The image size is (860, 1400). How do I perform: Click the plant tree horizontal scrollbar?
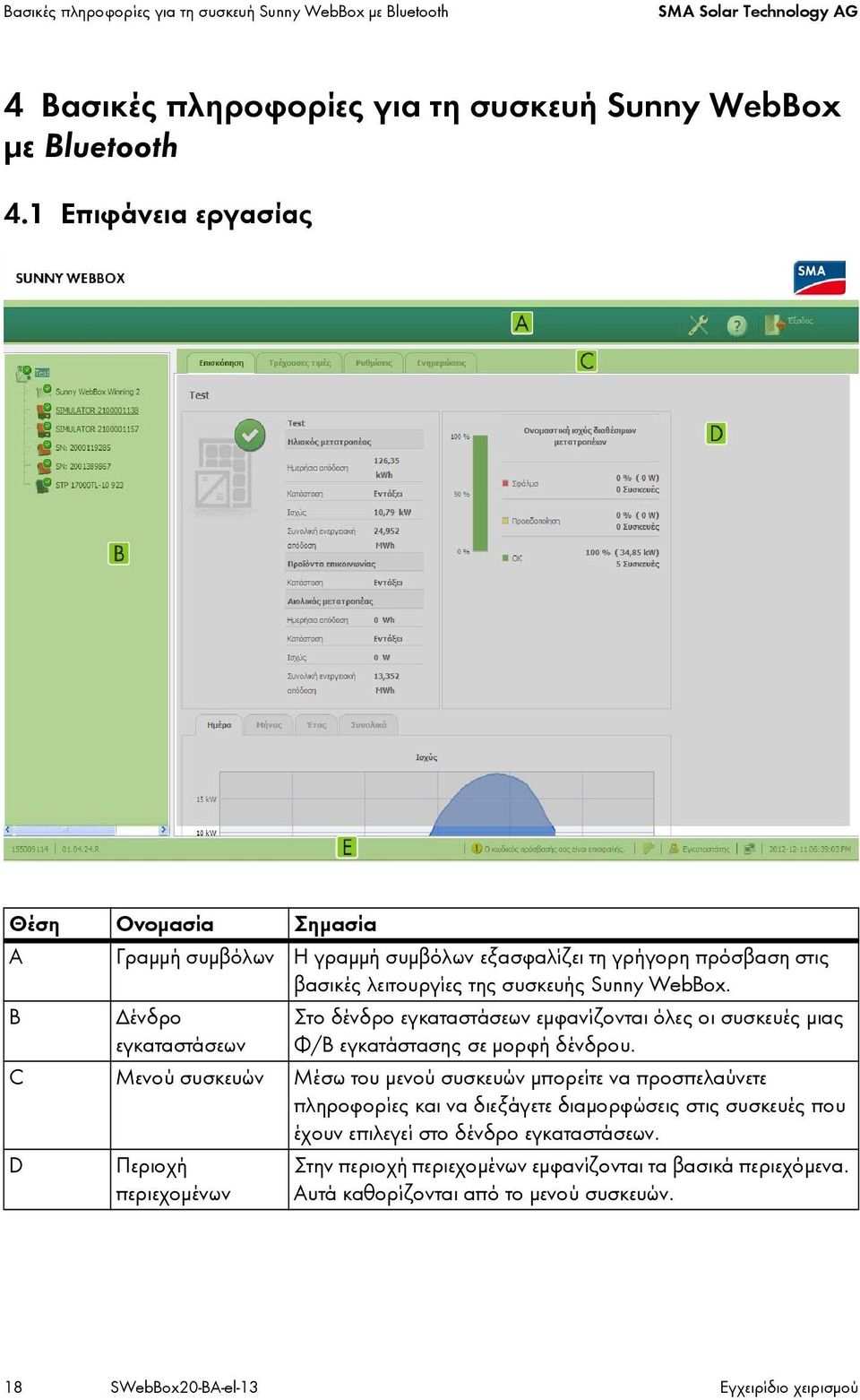86,831
